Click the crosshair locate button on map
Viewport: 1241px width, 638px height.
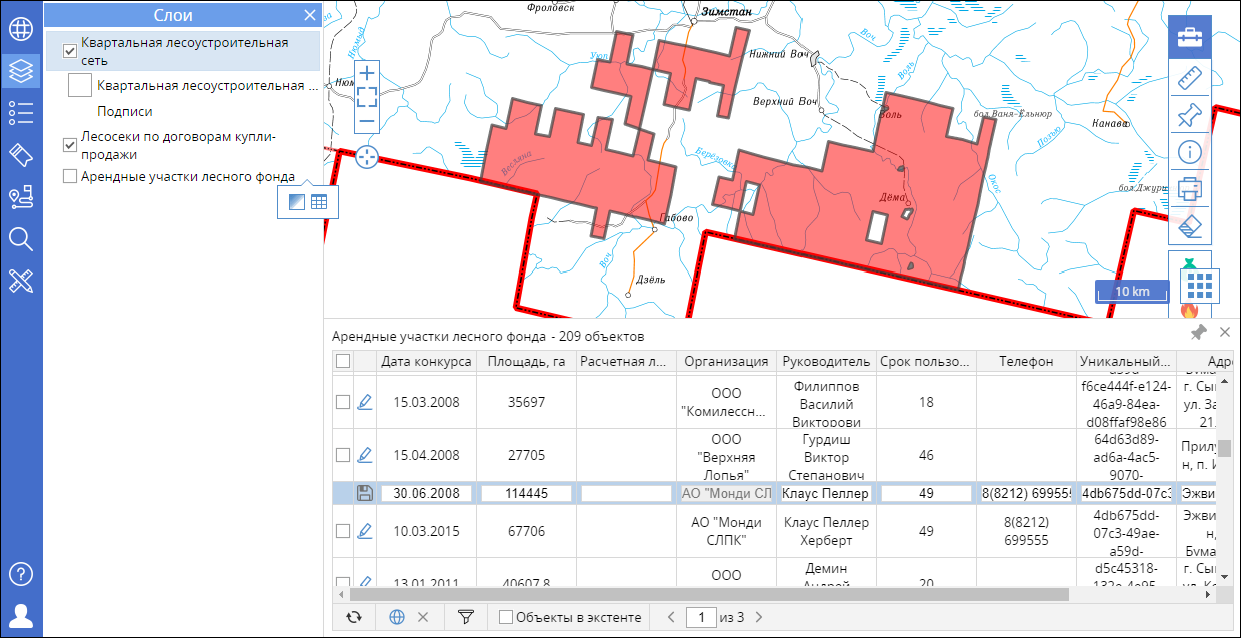pos(368,156)
